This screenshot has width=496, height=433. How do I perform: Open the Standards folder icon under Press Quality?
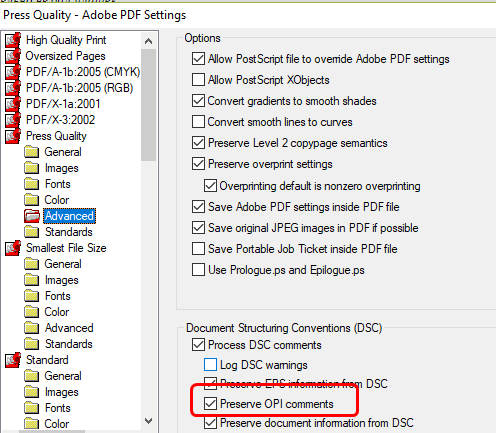tap(32, 232)
